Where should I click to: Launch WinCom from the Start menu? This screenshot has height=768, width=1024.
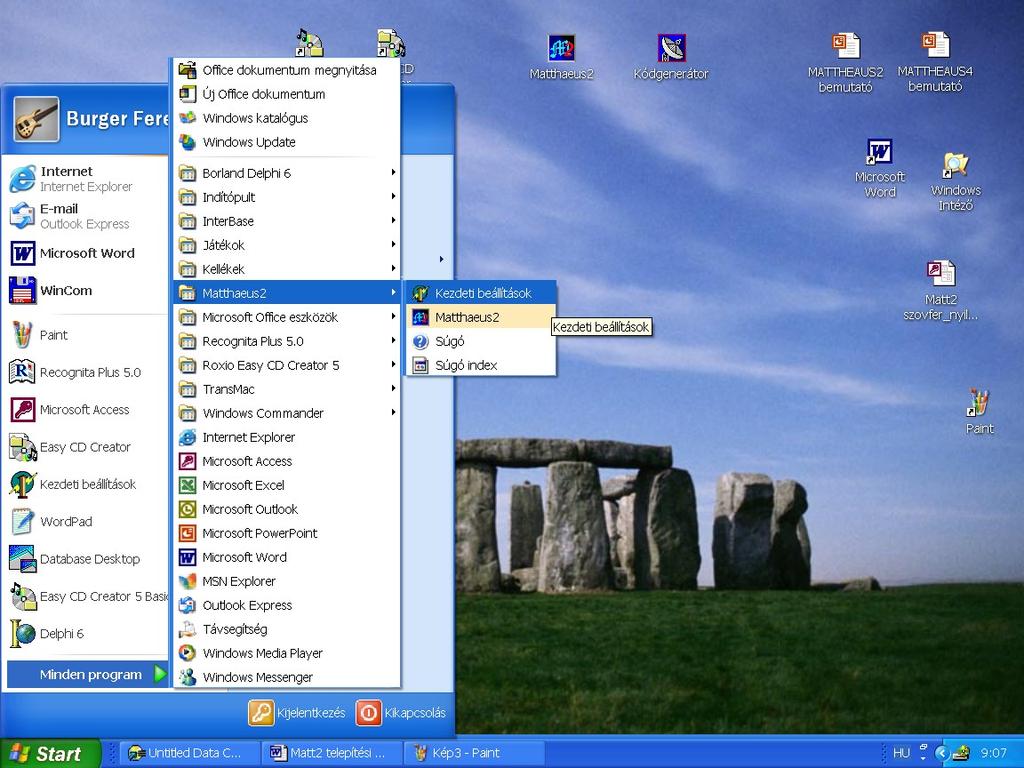(x=86, y=291)
